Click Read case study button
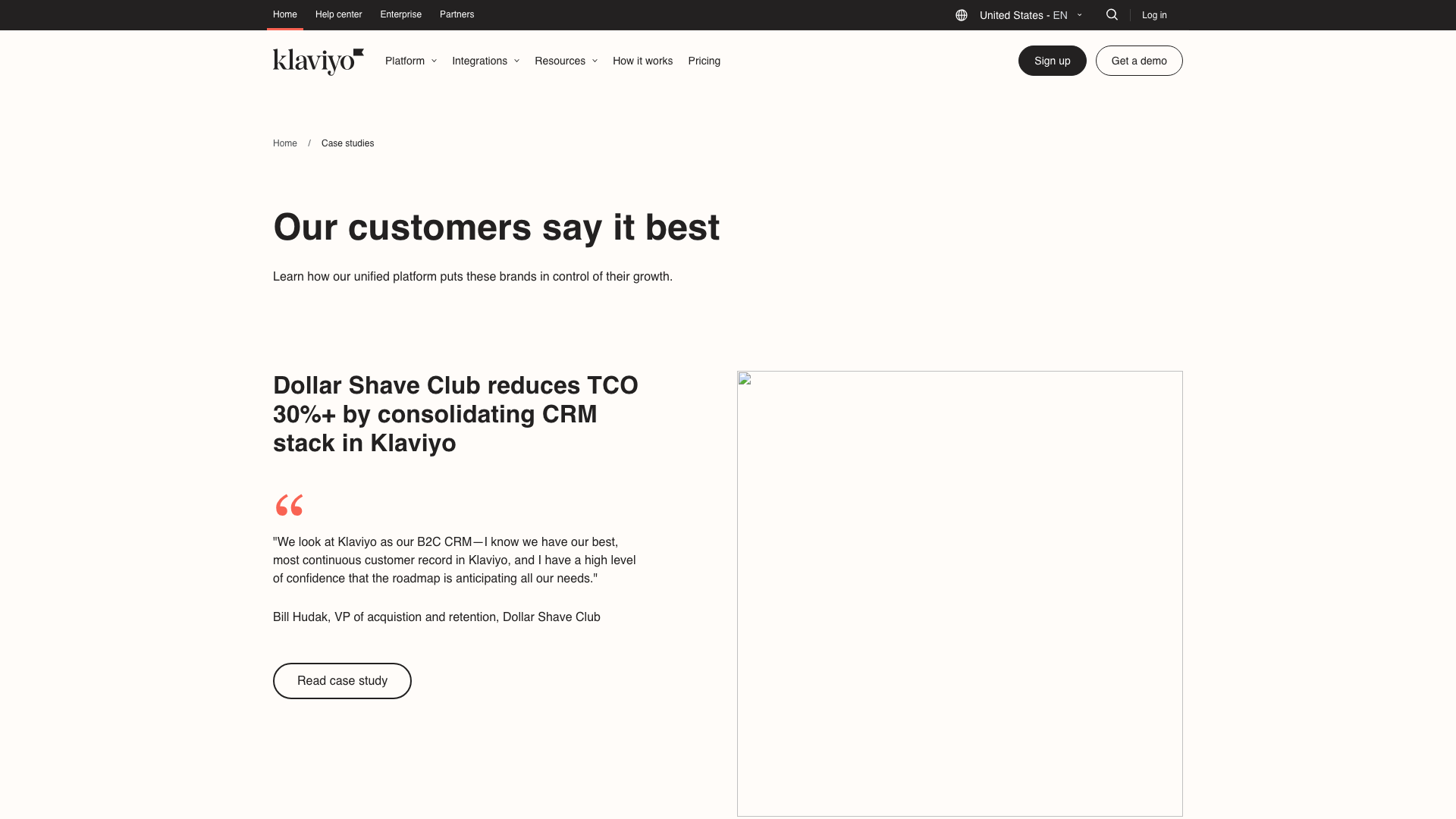Screen dimensions: 1456x819 tap(342, 680)
